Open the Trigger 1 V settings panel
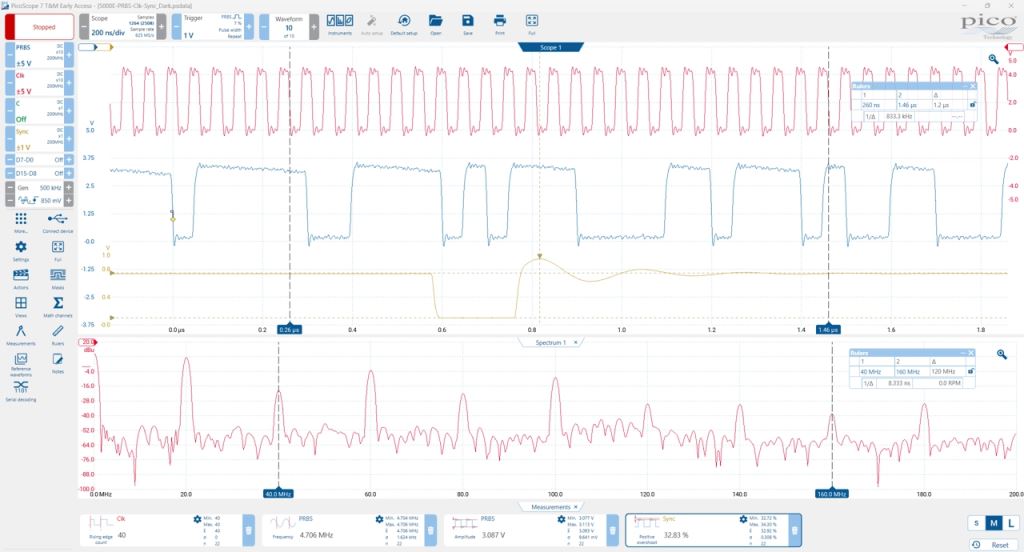Screen dimensions: 1024x552 click(x=213, y=27)
